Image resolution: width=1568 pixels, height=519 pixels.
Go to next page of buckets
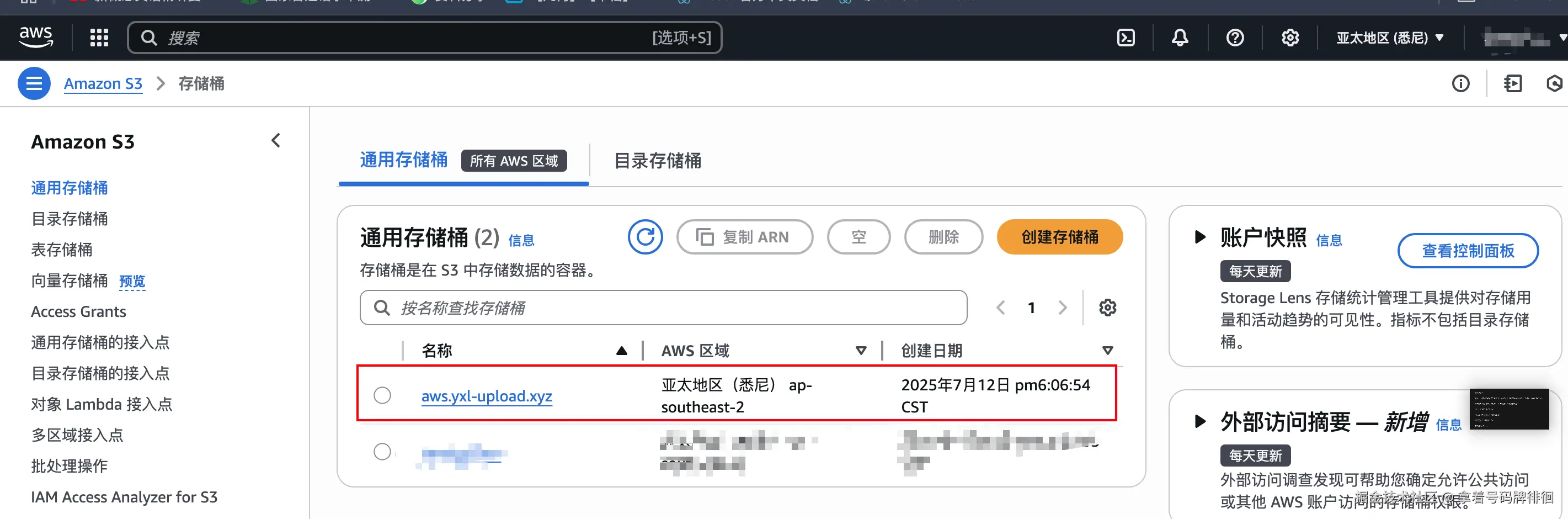(x=1062, y=308)
